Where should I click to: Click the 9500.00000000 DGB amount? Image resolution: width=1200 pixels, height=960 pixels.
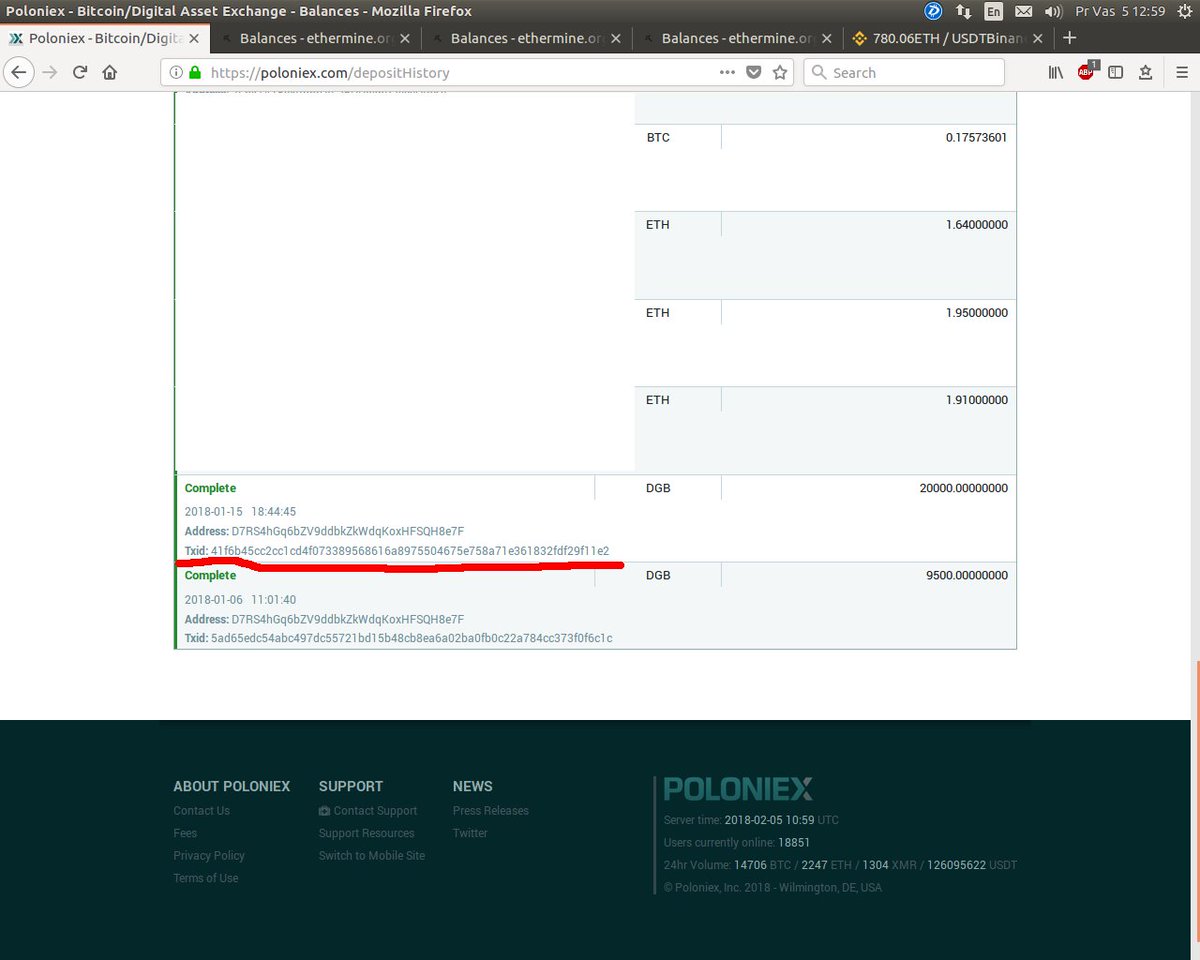click(967, 575)
